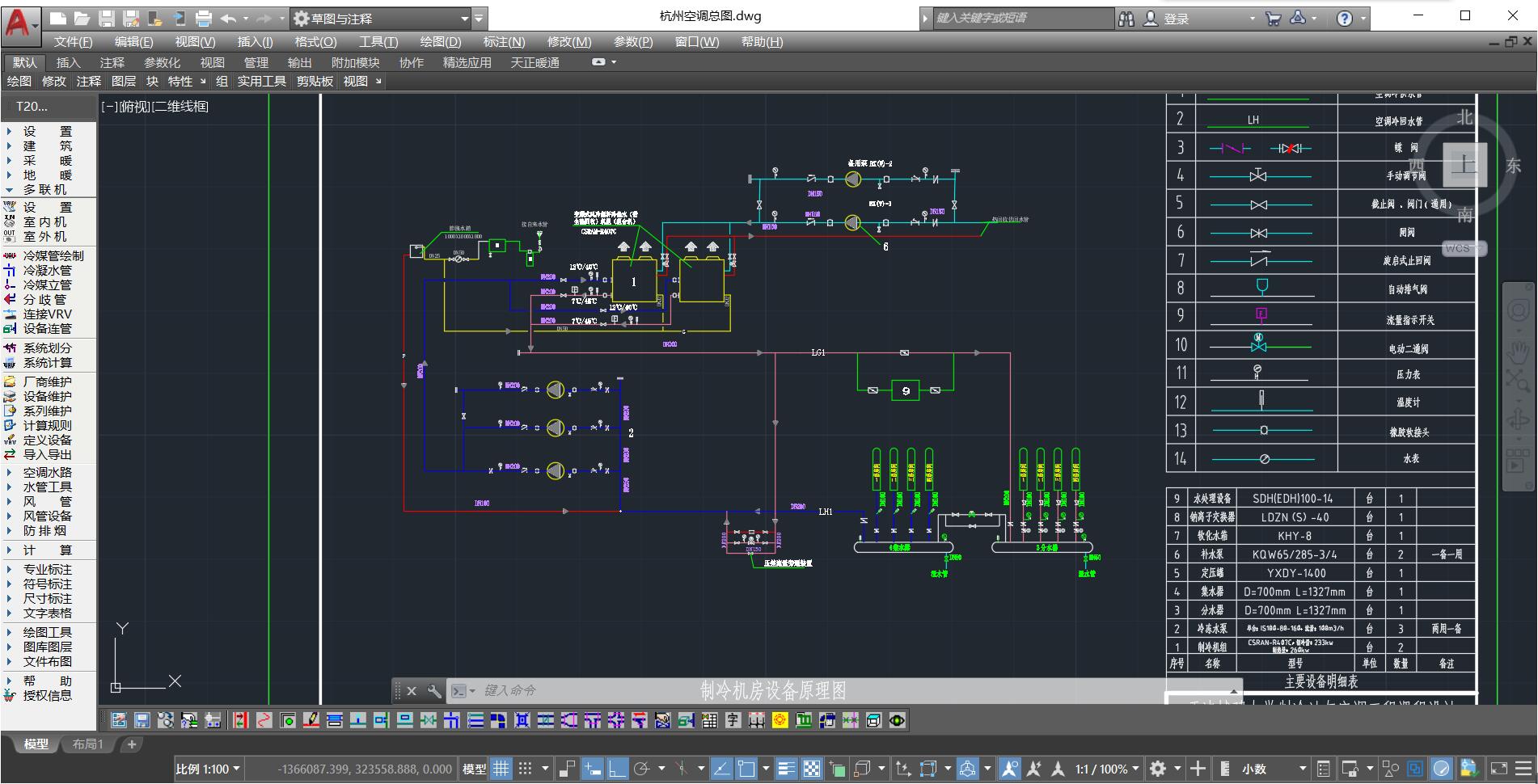Switch to the 布局1 layout tab
Image resolution: width=1538 pixels, height=784 pixels.
[x=87, y=744]
